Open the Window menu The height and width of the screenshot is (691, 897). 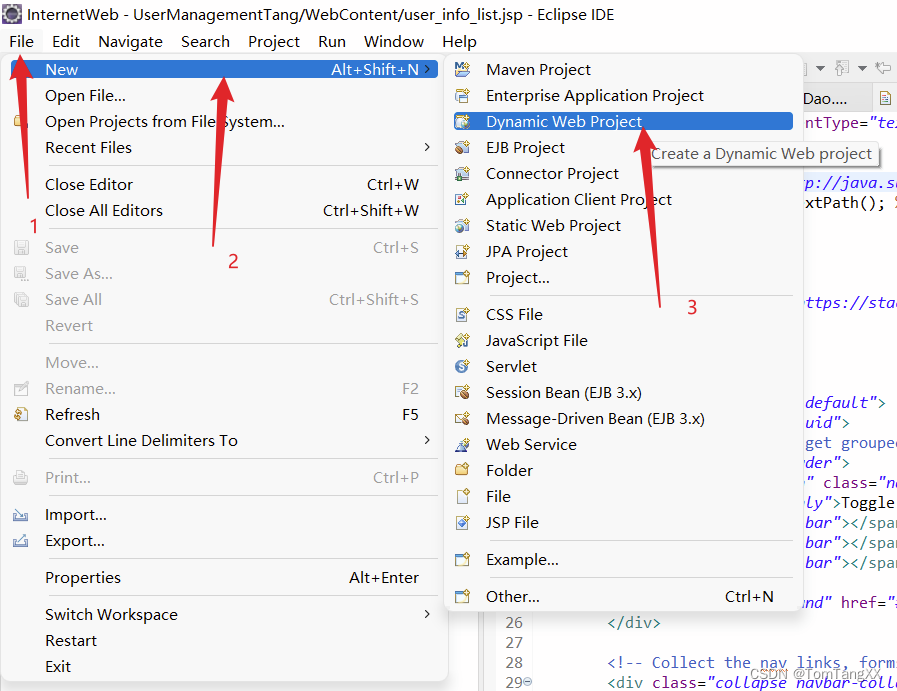[394, 42]
